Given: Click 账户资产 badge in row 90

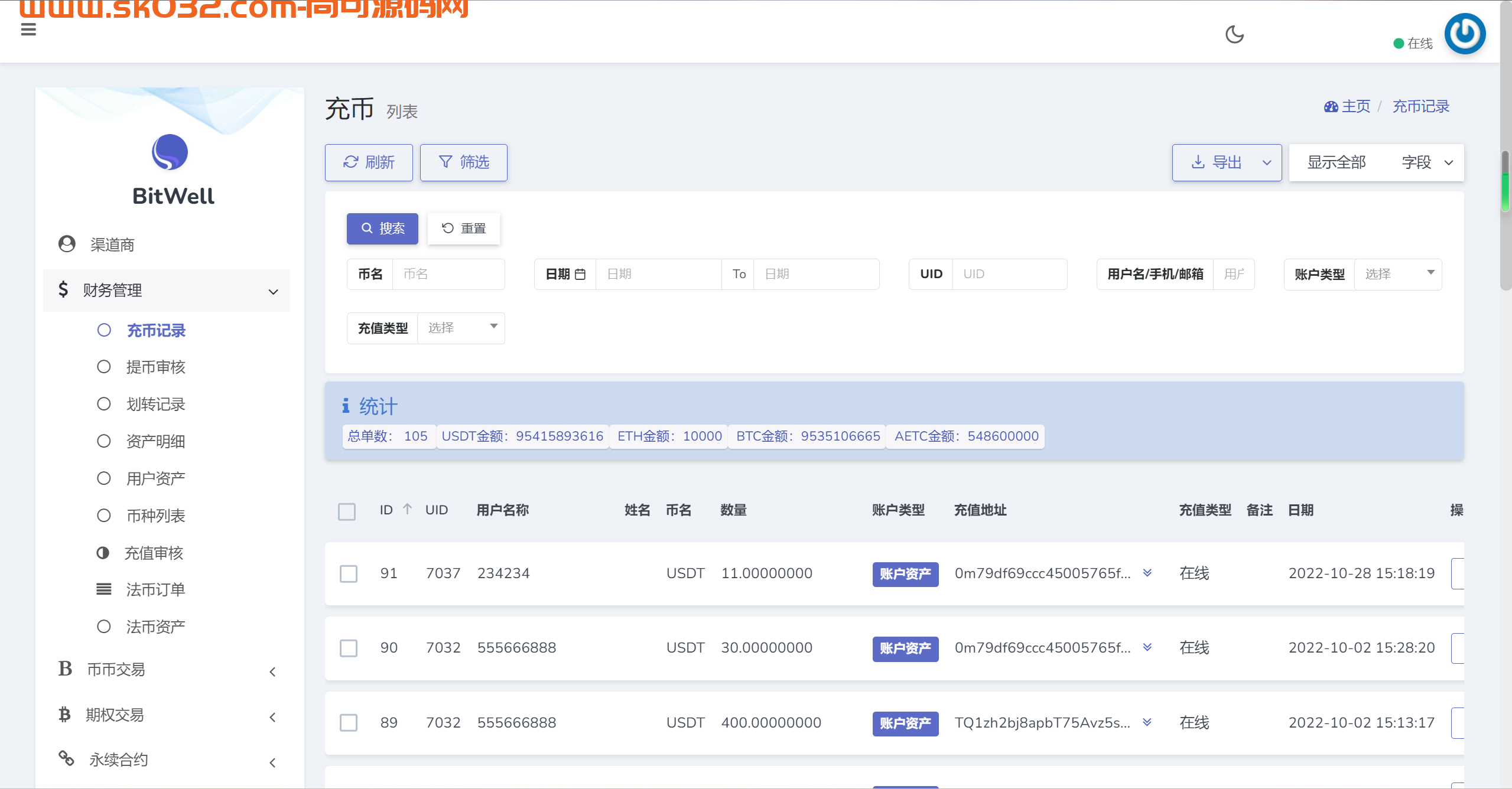Looking at the screenshot, I should (905, 648).
